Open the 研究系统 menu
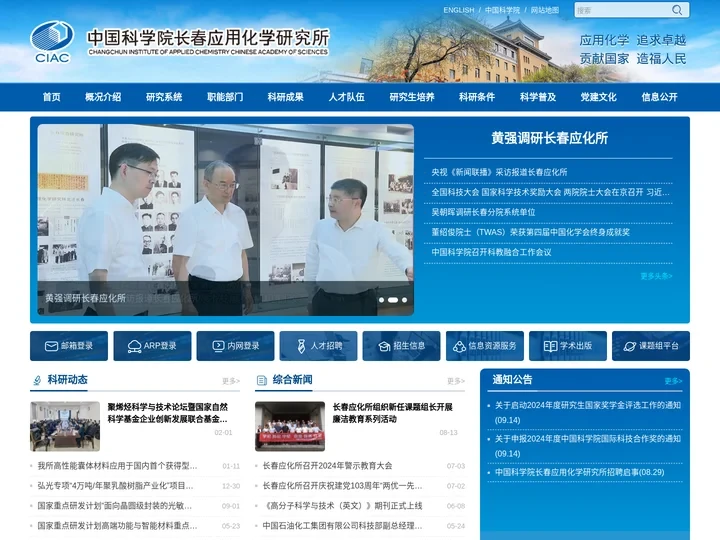Screen dimensions: 720x540 pyautogui.click(x=164, y=97)
